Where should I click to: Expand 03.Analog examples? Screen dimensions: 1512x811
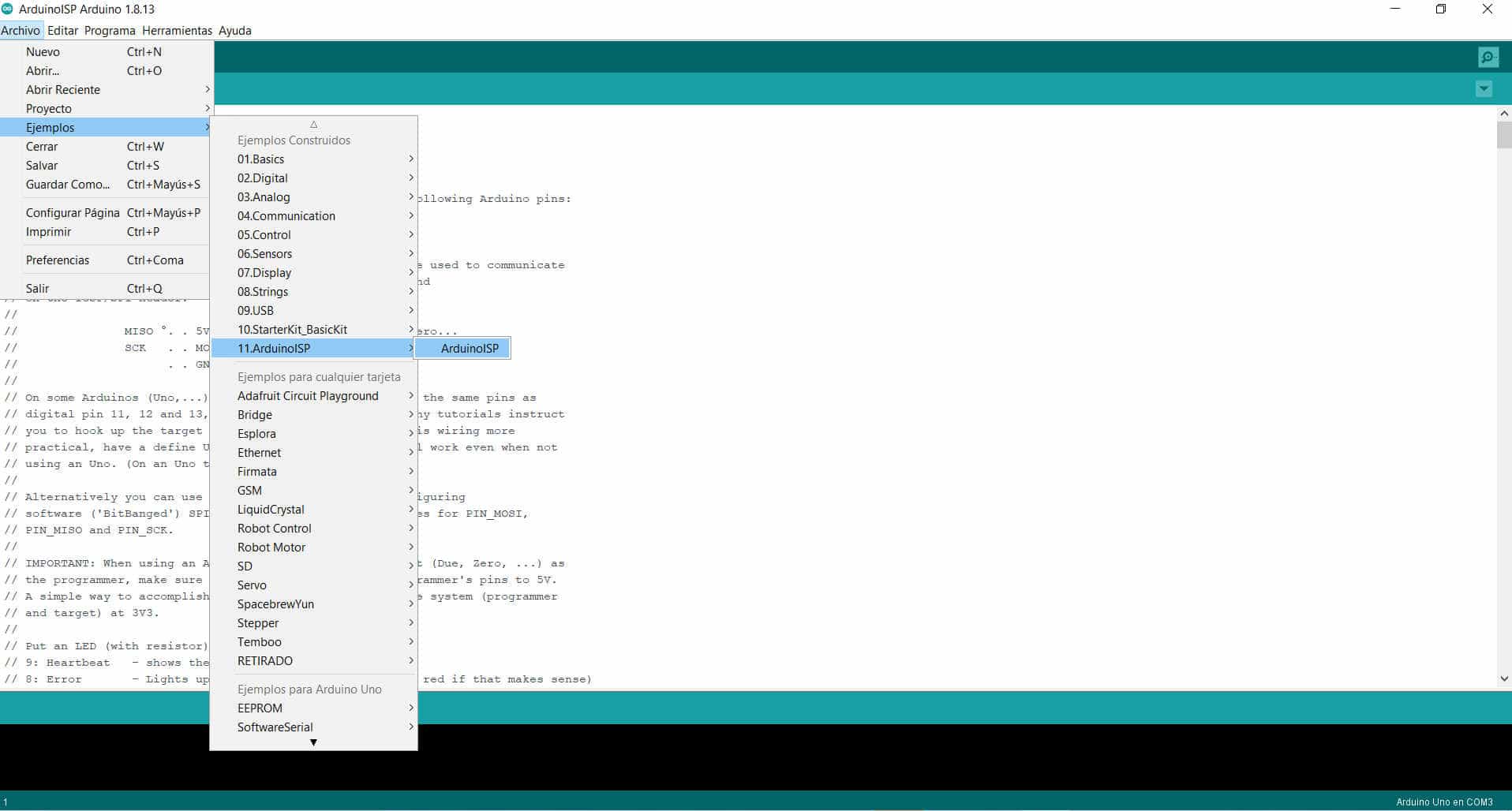[x=313, y=197]
